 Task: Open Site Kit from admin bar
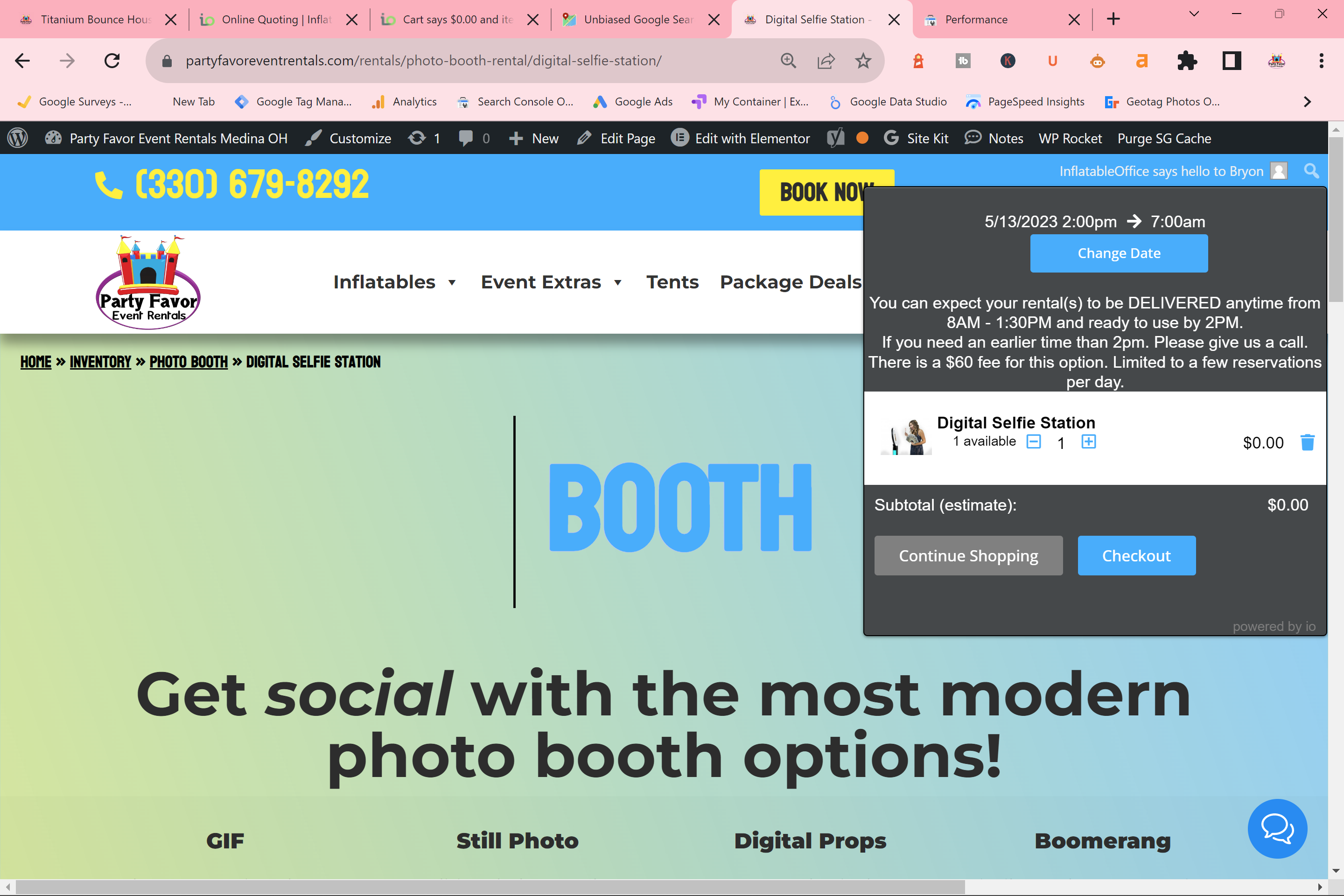(x=916, y=138)
